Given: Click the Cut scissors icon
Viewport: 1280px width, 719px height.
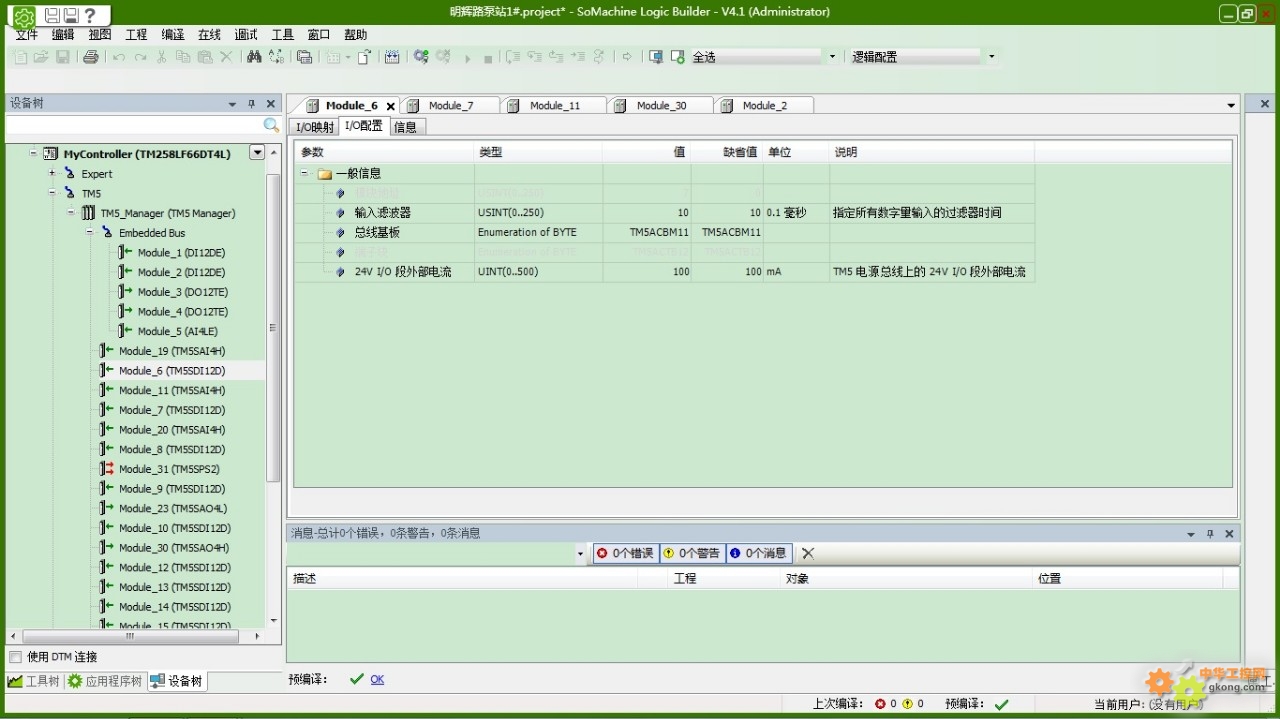Looking at the screenshot, I should (161, 57).
